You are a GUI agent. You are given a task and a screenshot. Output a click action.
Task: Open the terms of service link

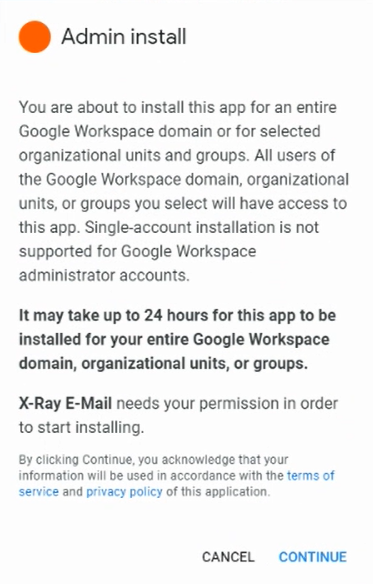pos(177,483)
